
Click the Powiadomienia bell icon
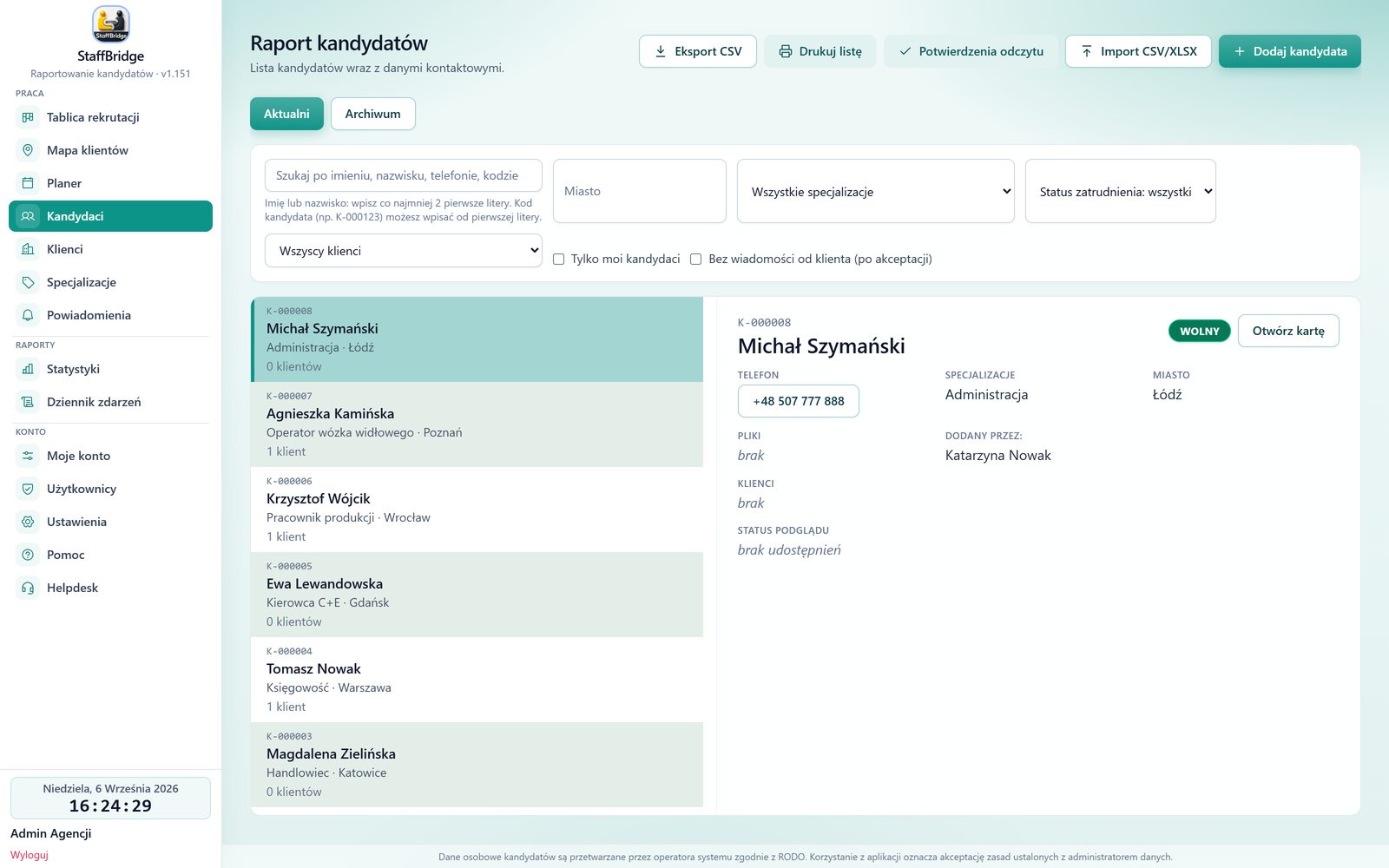[28, 315]
